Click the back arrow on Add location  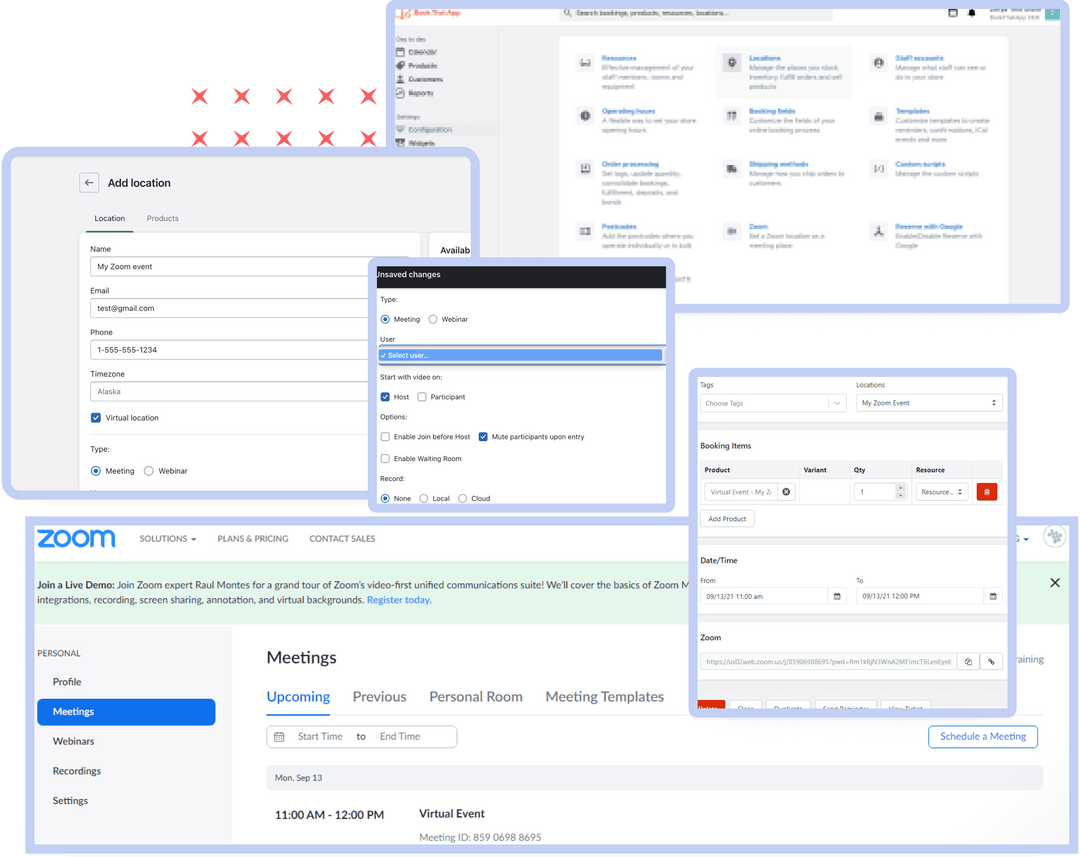coord(89,182)
